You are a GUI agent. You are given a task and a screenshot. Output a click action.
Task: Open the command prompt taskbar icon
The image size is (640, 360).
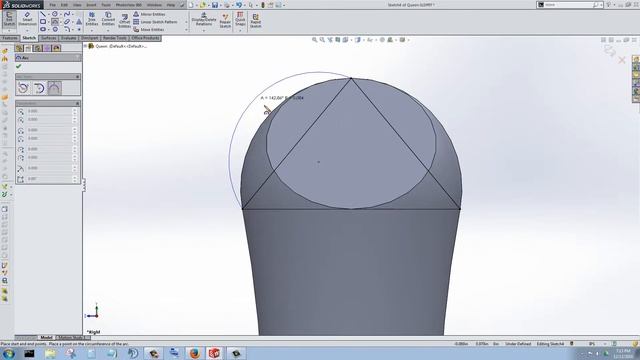coord(29,353)
